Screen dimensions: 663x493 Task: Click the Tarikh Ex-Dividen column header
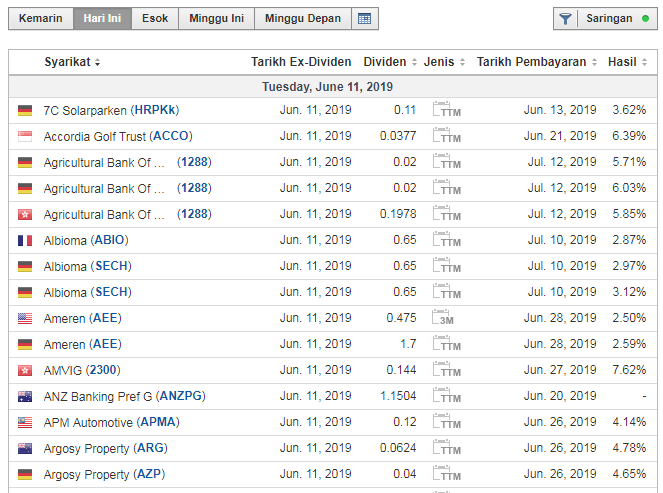click(301, 62)
